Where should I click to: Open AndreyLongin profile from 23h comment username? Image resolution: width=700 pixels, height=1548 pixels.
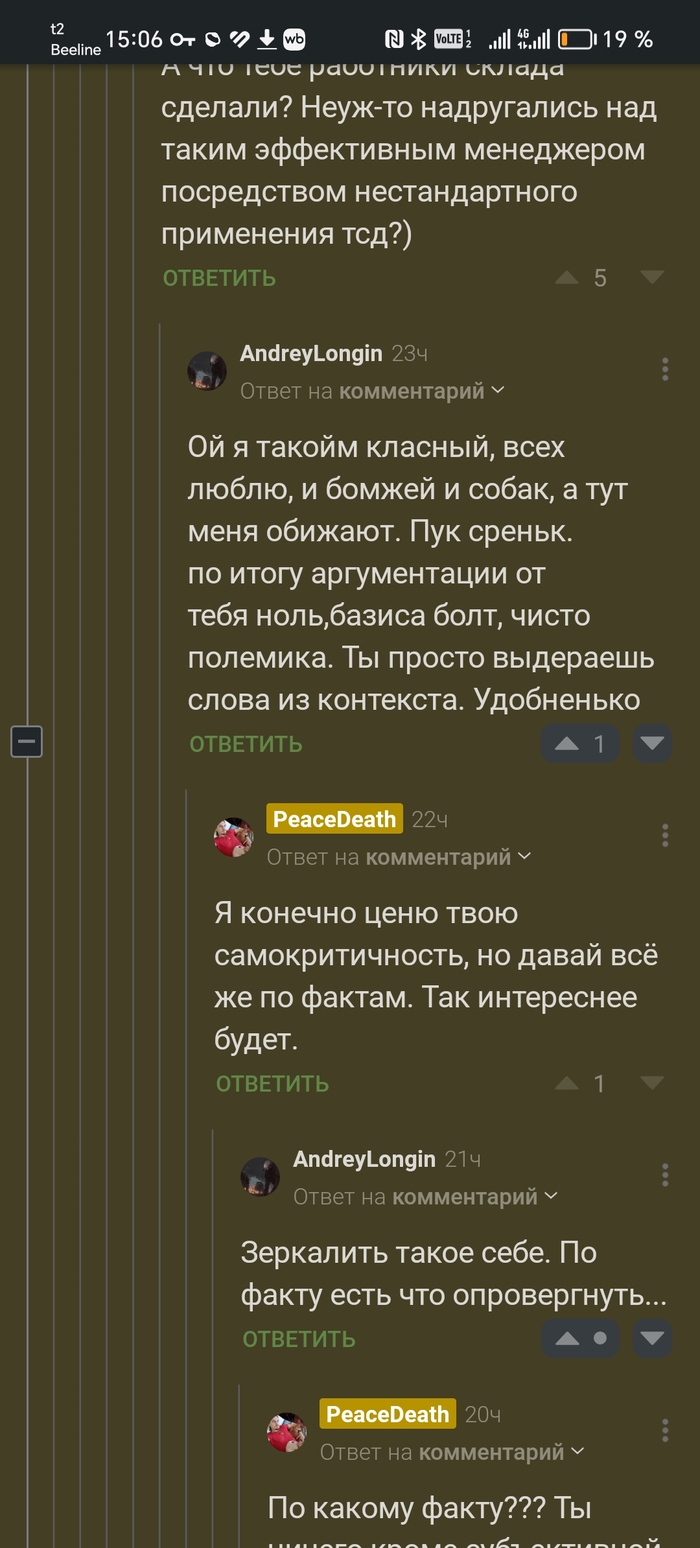311,353
